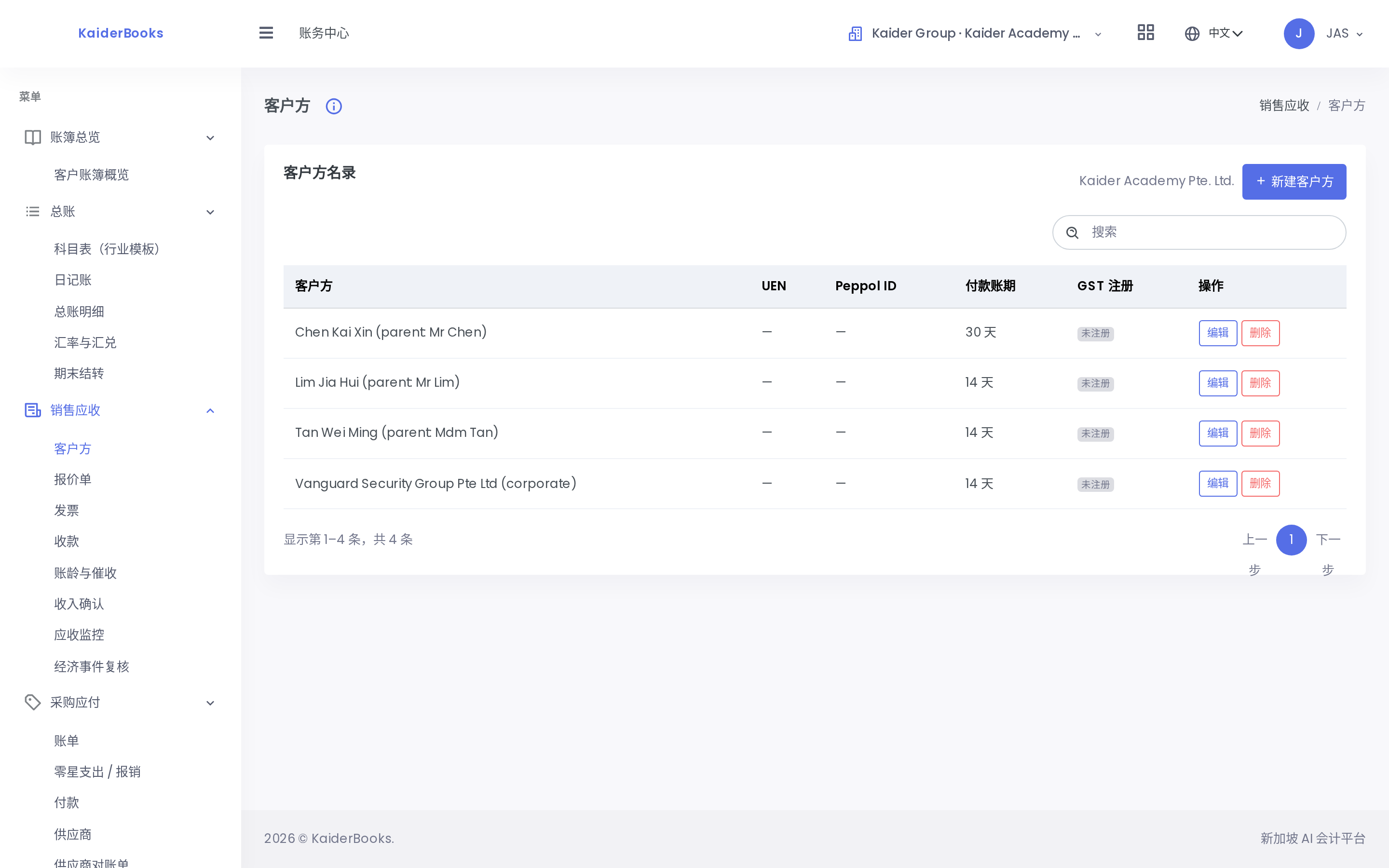Click the 账簿总览 book icon

click(33, 137)
